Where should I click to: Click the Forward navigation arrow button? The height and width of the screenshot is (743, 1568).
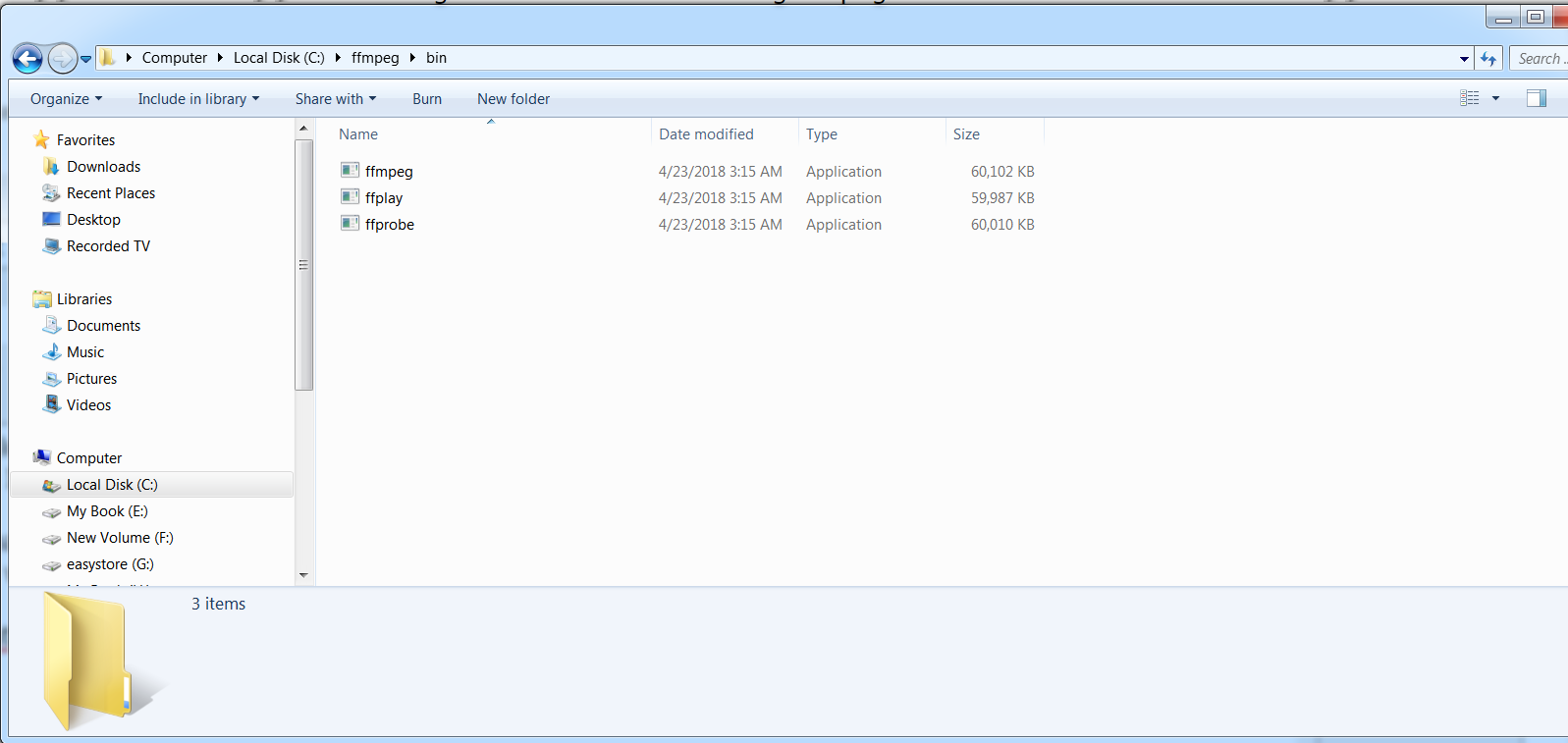(62, 59)
